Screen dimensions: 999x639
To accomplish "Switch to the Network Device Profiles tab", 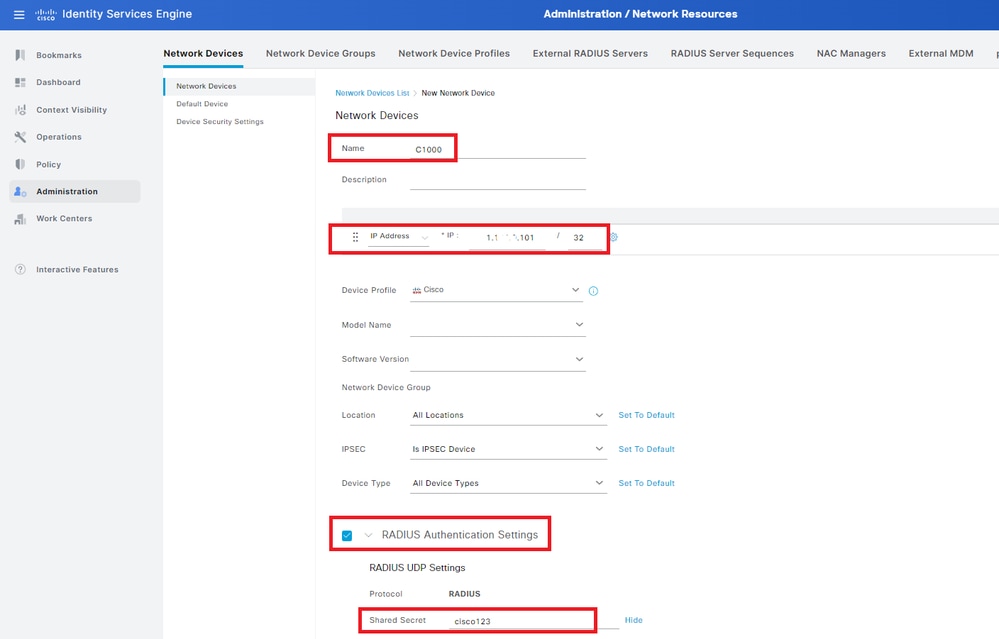I will [x=454, y=54].
